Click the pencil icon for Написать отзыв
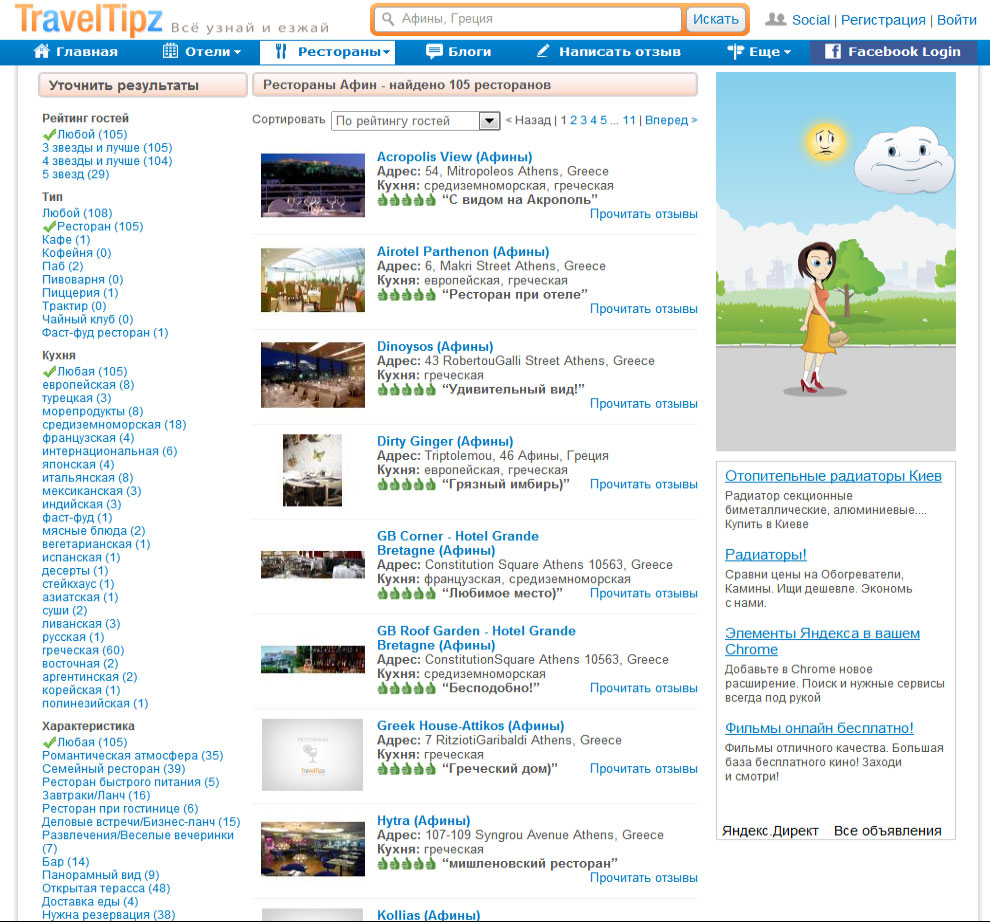The width and height of the screenshot is (990, 922). 543,52
